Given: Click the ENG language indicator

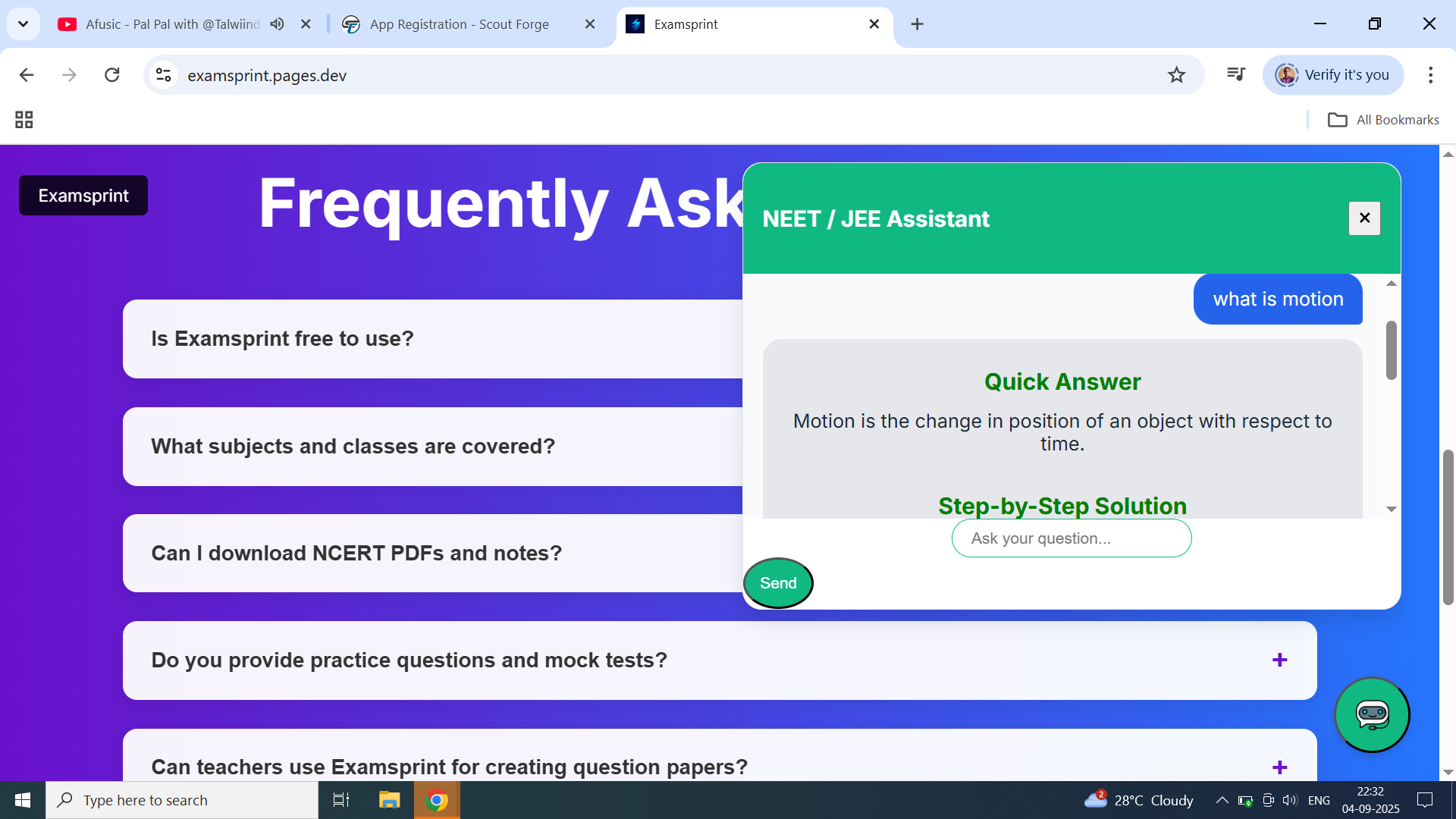Looking at the screenshot, I should point(1319,800).
